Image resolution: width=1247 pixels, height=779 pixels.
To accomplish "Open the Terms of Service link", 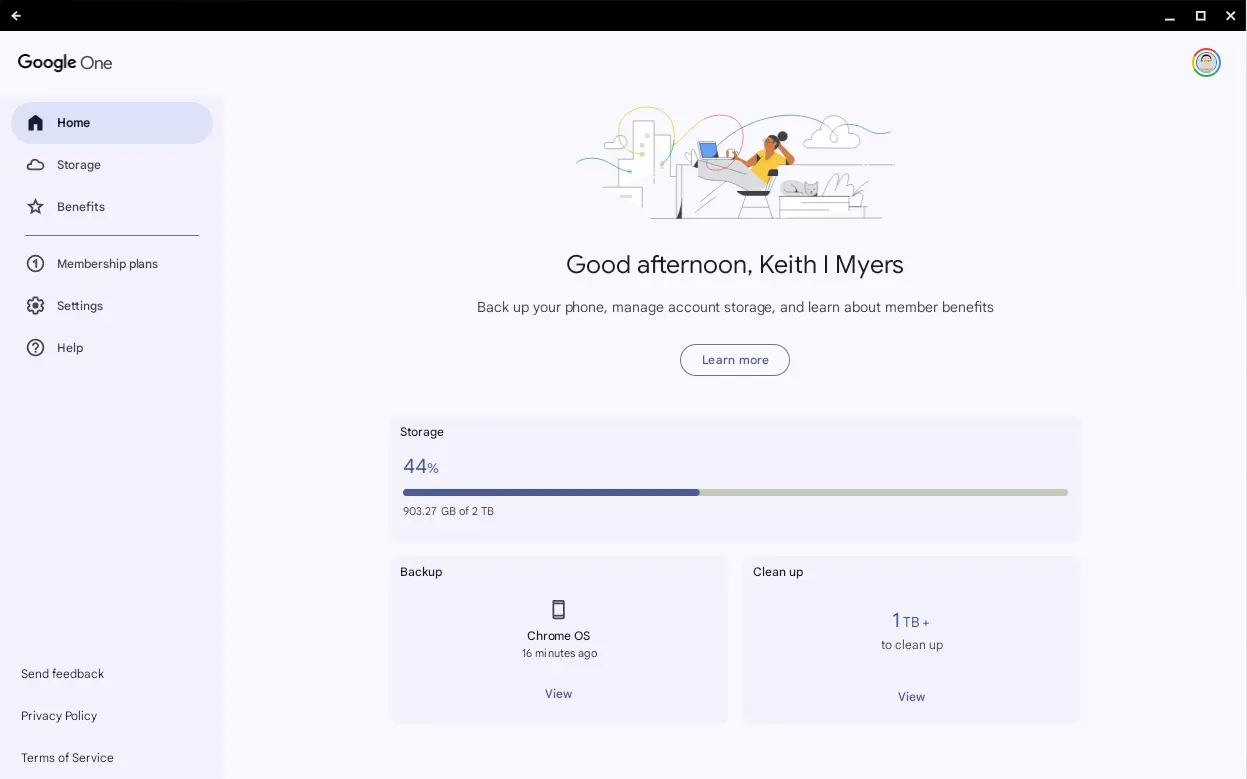I will pos(67,758).
